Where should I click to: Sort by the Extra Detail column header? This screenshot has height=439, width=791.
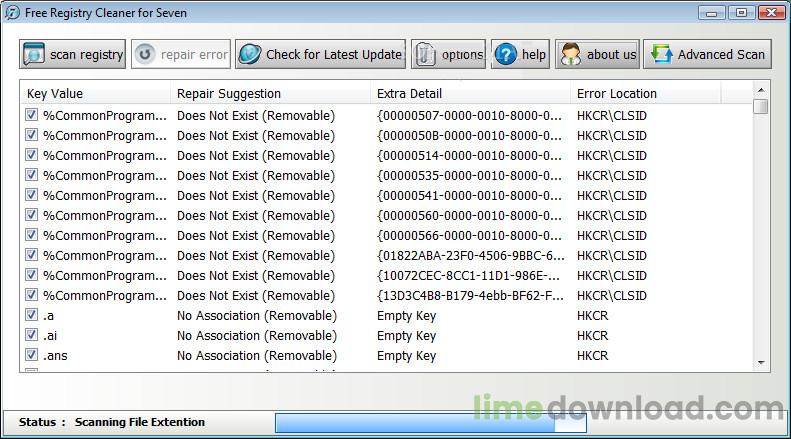coord(470,93)
